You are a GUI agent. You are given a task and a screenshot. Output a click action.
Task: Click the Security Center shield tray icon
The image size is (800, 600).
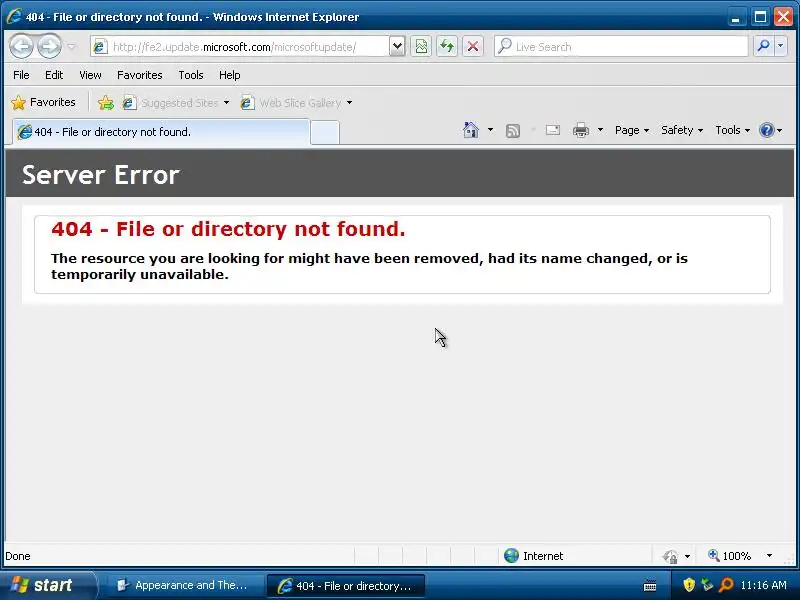pyautogui.click(x=689, y=585)
